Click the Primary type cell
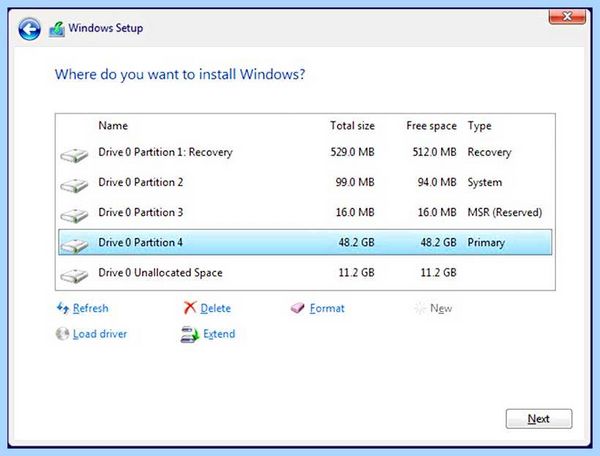The width and height of the screenshot is (600, 456). 486,243
